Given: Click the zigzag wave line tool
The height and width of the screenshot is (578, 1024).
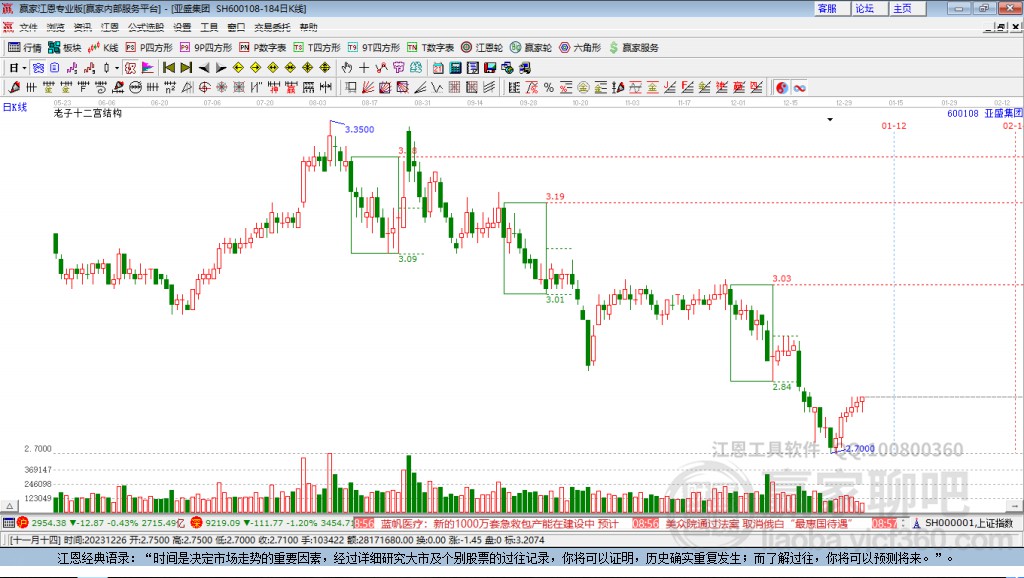Looking at the screenshot, I should click(437, 88).
